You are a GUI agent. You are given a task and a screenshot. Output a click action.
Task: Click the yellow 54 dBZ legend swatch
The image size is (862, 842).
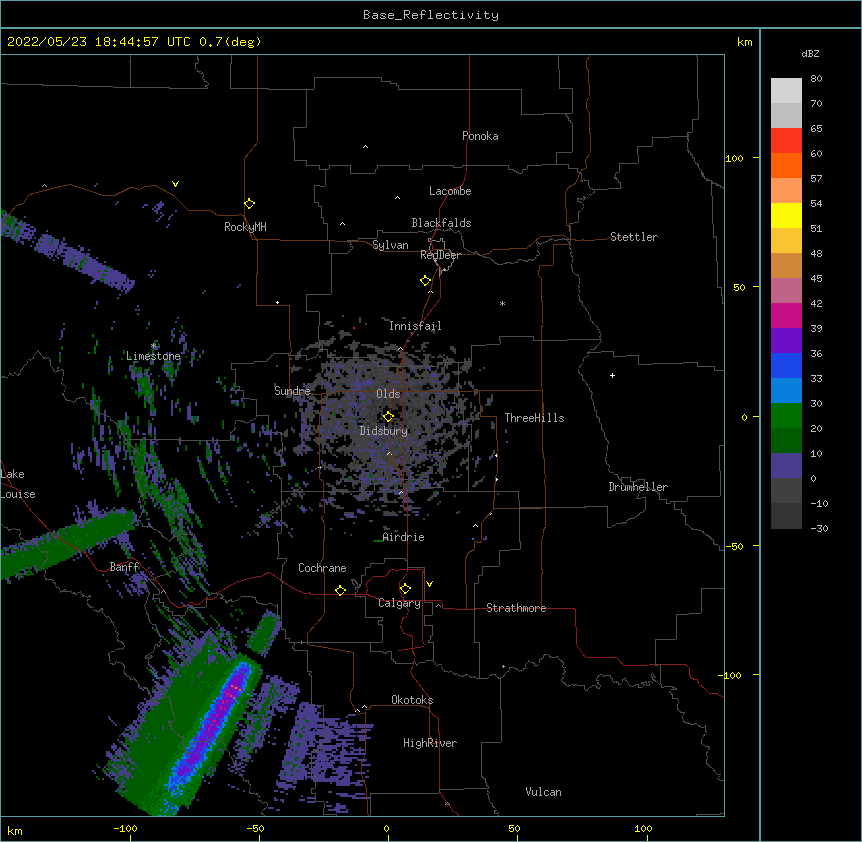[786, 215]
